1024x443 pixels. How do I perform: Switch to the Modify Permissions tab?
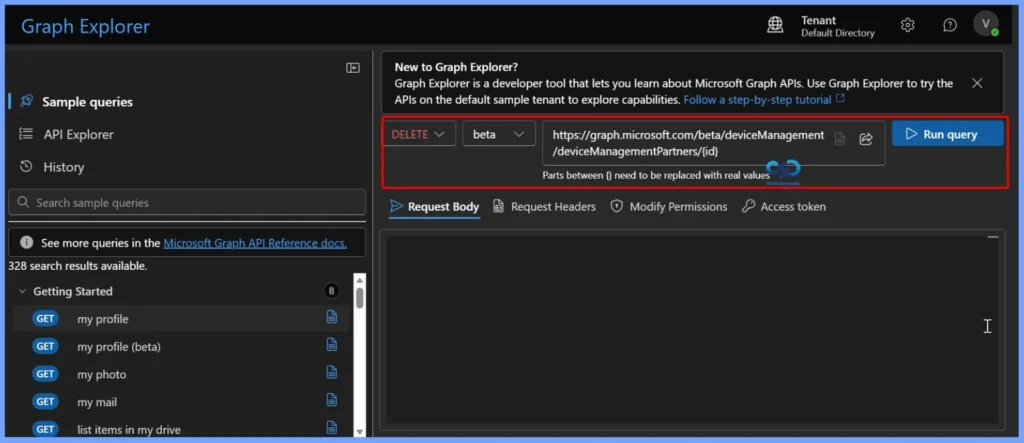click(x=669, y=206)
